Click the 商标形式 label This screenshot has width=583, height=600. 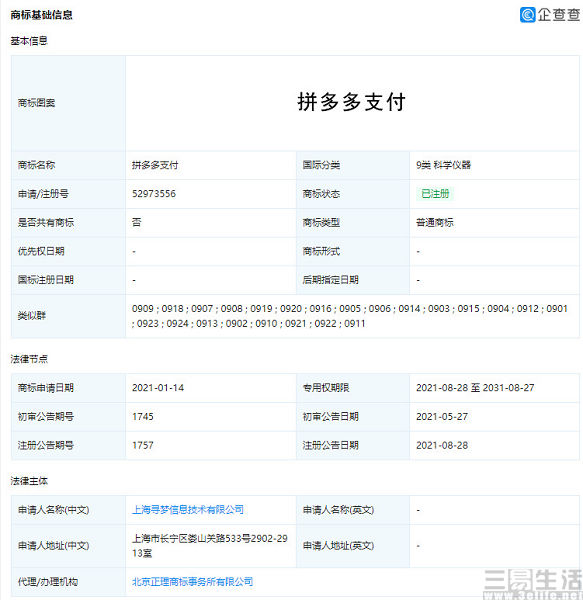coord(321,251)
